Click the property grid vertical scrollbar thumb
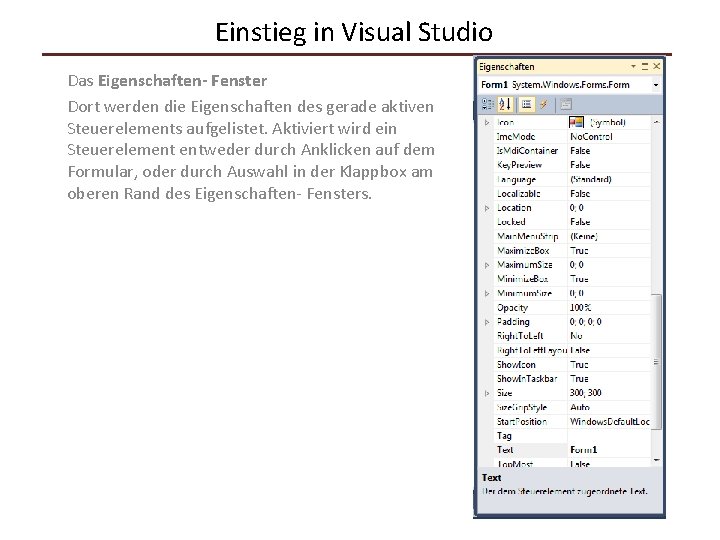The height and width of the screenshot is (540, 720). tap(657, 362)
